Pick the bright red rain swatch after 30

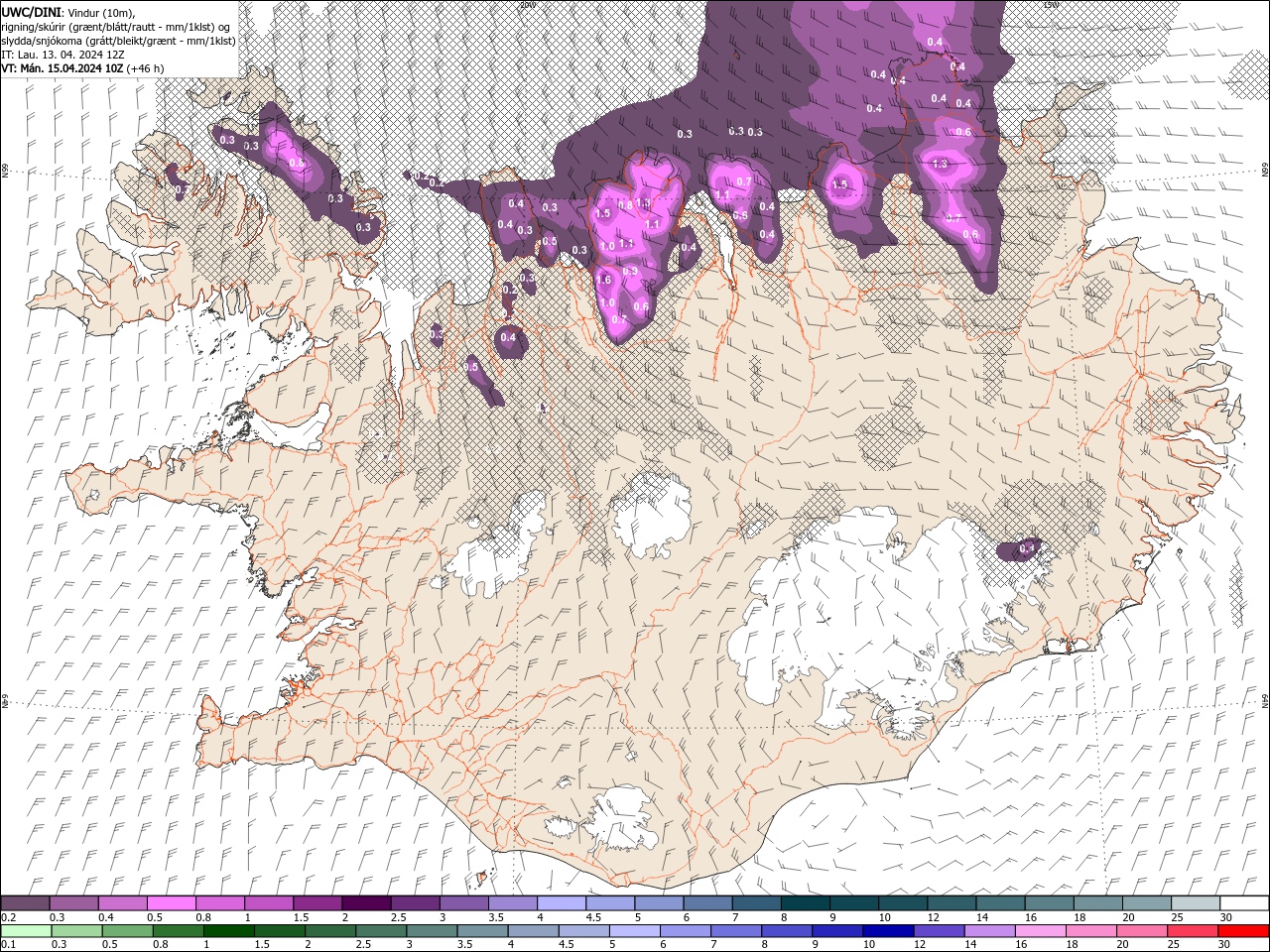coord(1242,931)
